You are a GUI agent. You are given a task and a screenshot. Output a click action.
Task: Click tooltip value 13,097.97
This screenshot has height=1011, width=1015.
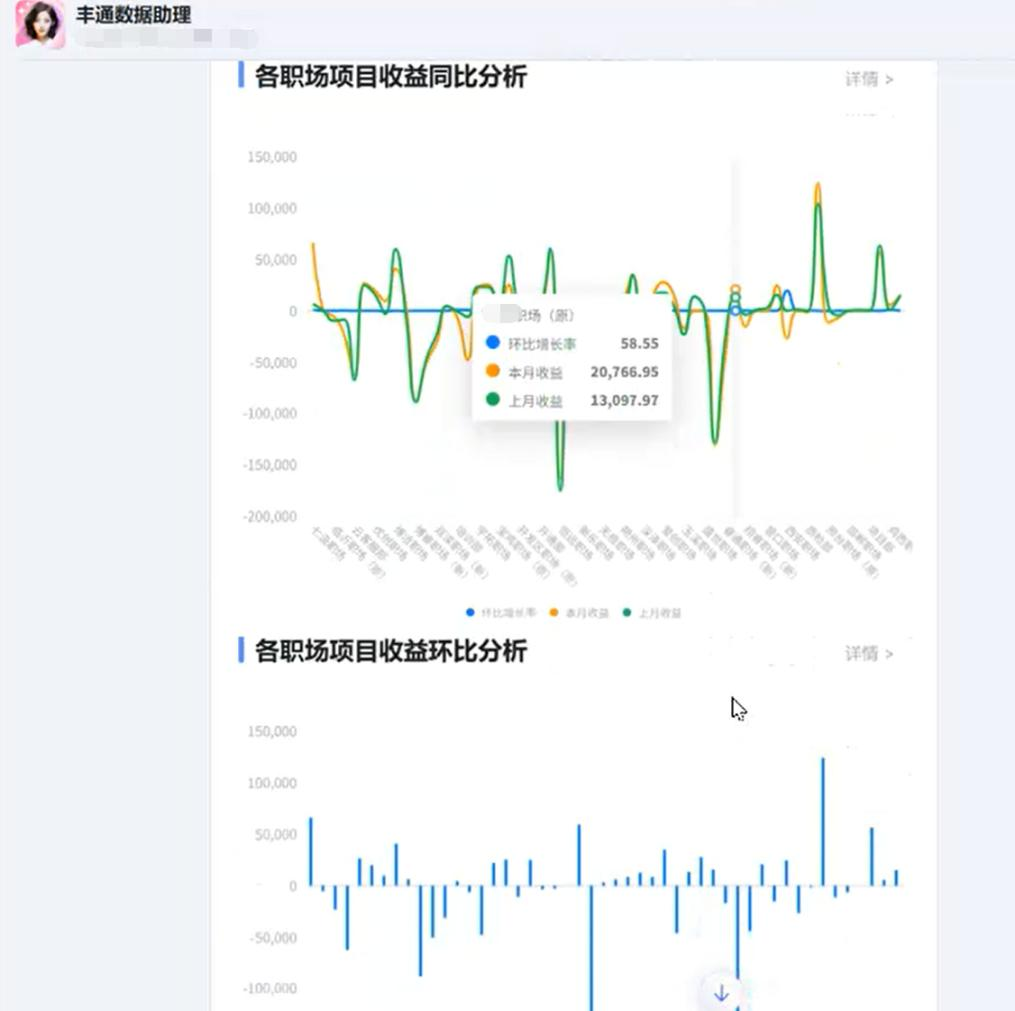[x=624, y=401]
